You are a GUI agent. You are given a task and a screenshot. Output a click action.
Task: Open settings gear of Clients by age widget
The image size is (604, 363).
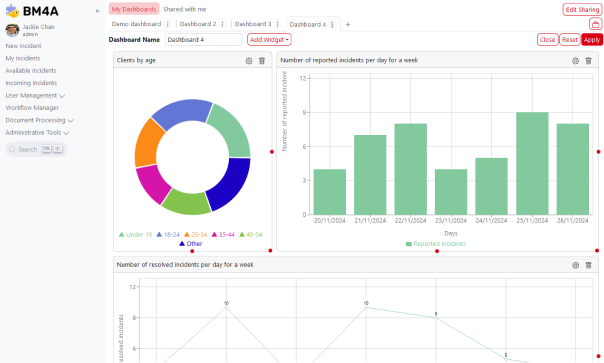(249, 60)
